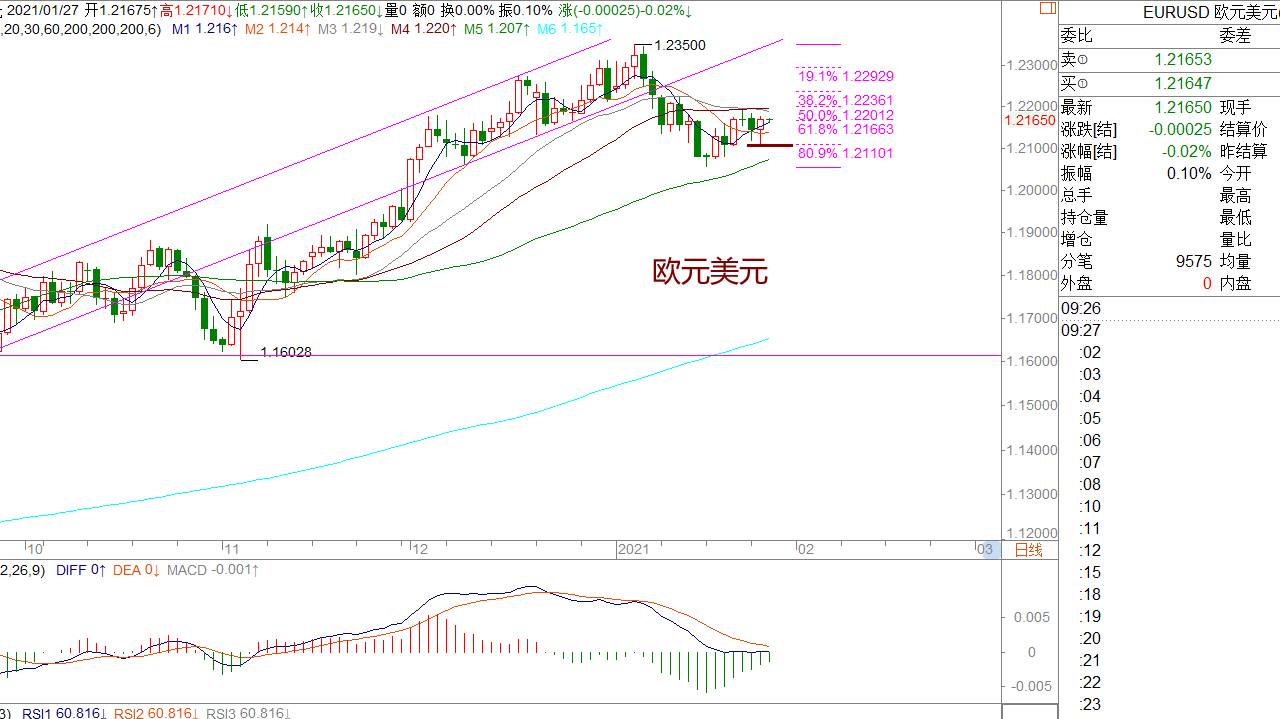Click the M2 1.214 moving average label
Image resolution: width=1280 pixels, height=719 pixels.
(278, 29)
